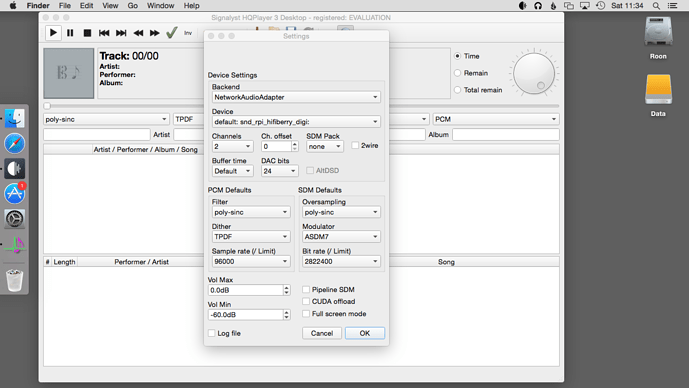Image resolution: width=689 pixels, height=388 pixels.
Task: Open the Edit menu
Action: coord(86,6)
